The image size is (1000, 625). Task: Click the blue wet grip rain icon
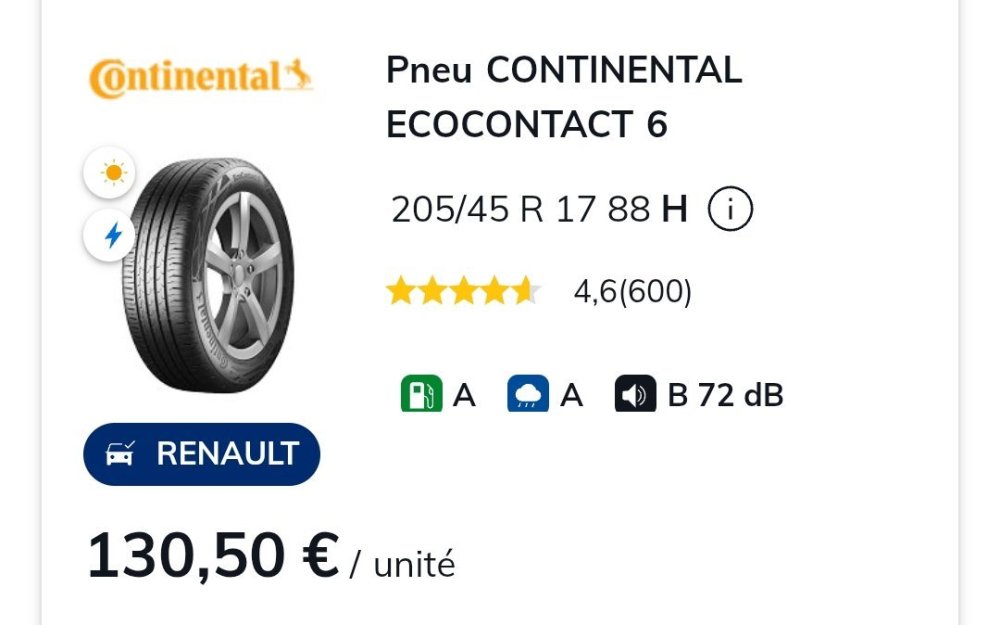[528, 394]
